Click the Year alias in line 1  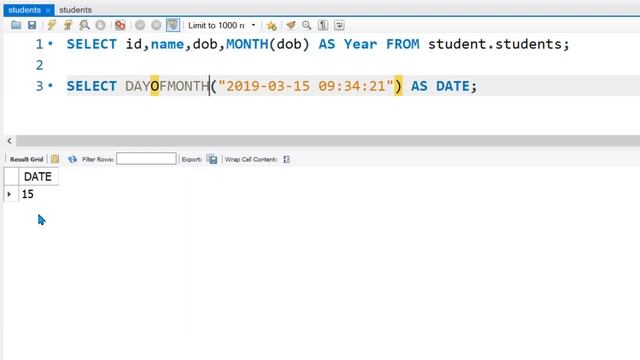coord(360,44)
